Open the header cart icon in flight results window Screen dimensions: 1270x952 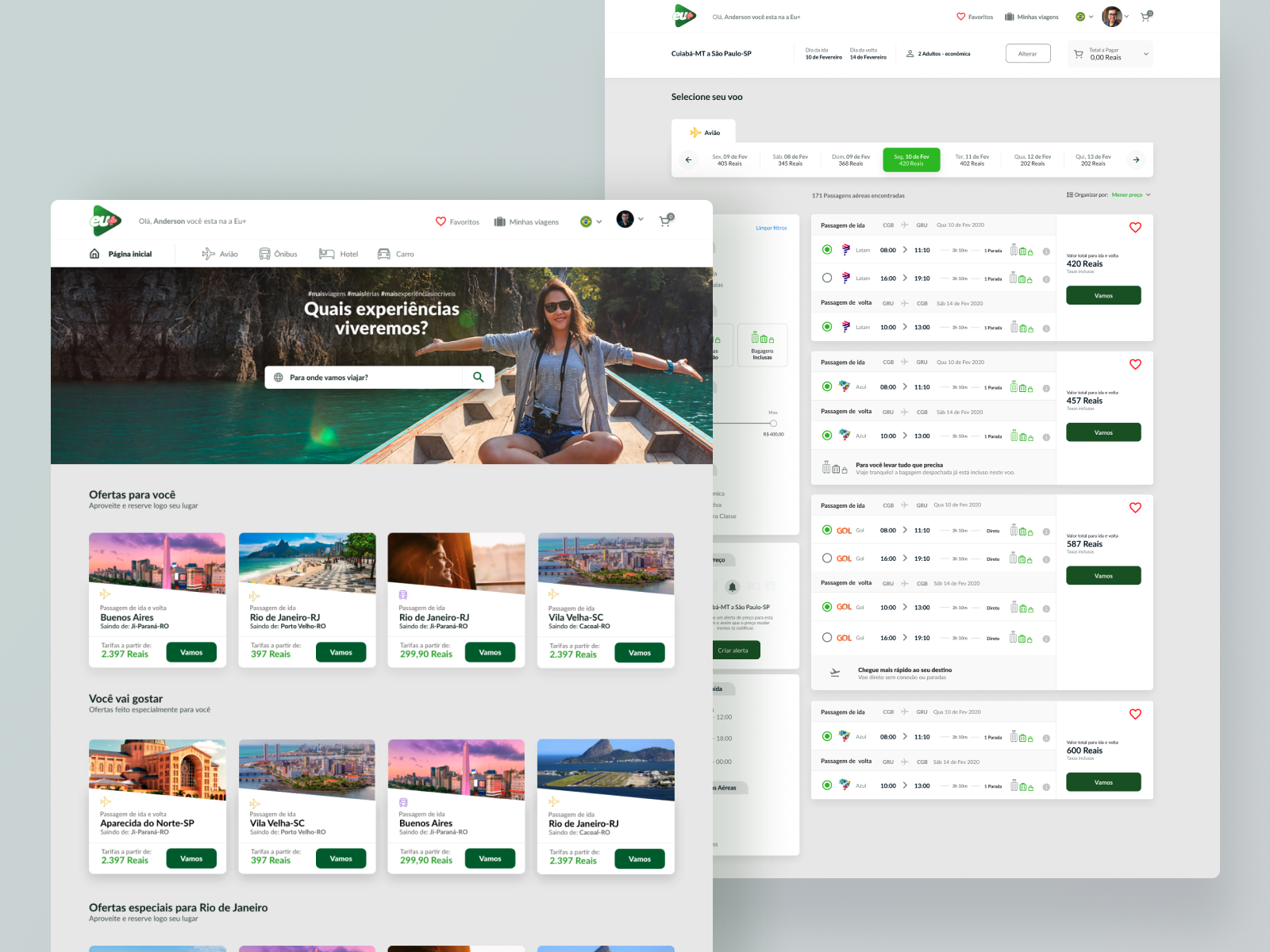coord(1146,16)
